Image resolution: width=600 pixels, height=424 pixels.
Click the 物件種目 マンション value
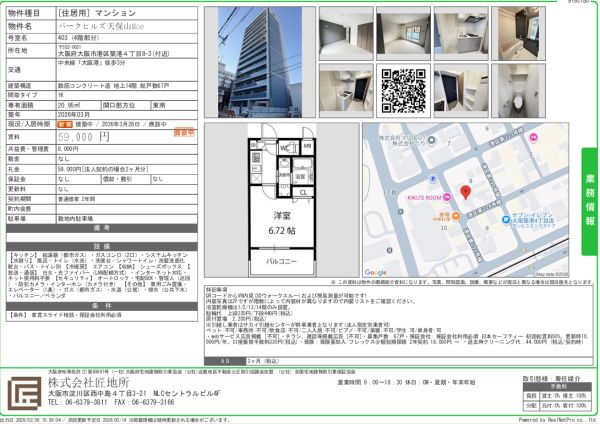(97, 13)
